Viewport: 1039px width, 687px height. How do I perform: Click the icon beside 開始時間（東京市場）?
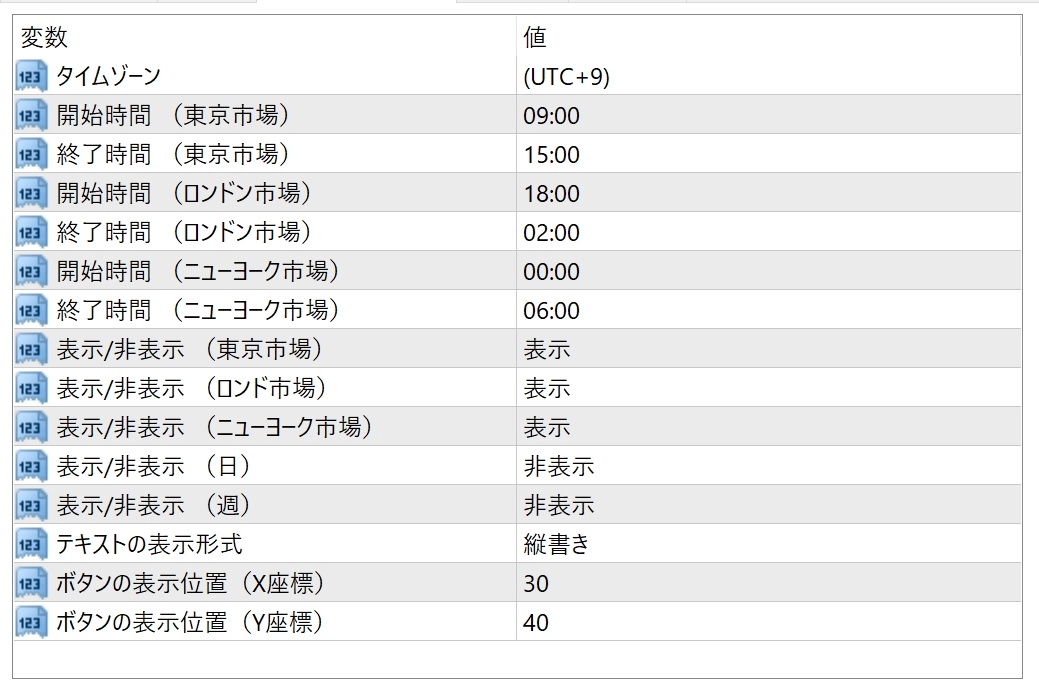(x=31, y=116)
